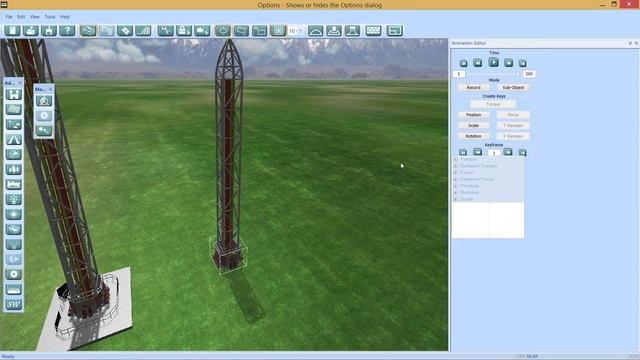640x360 pixels.
Task: Click the starburst light icon in Add palette
Action: pyautogui.click(x=13, y=214)
